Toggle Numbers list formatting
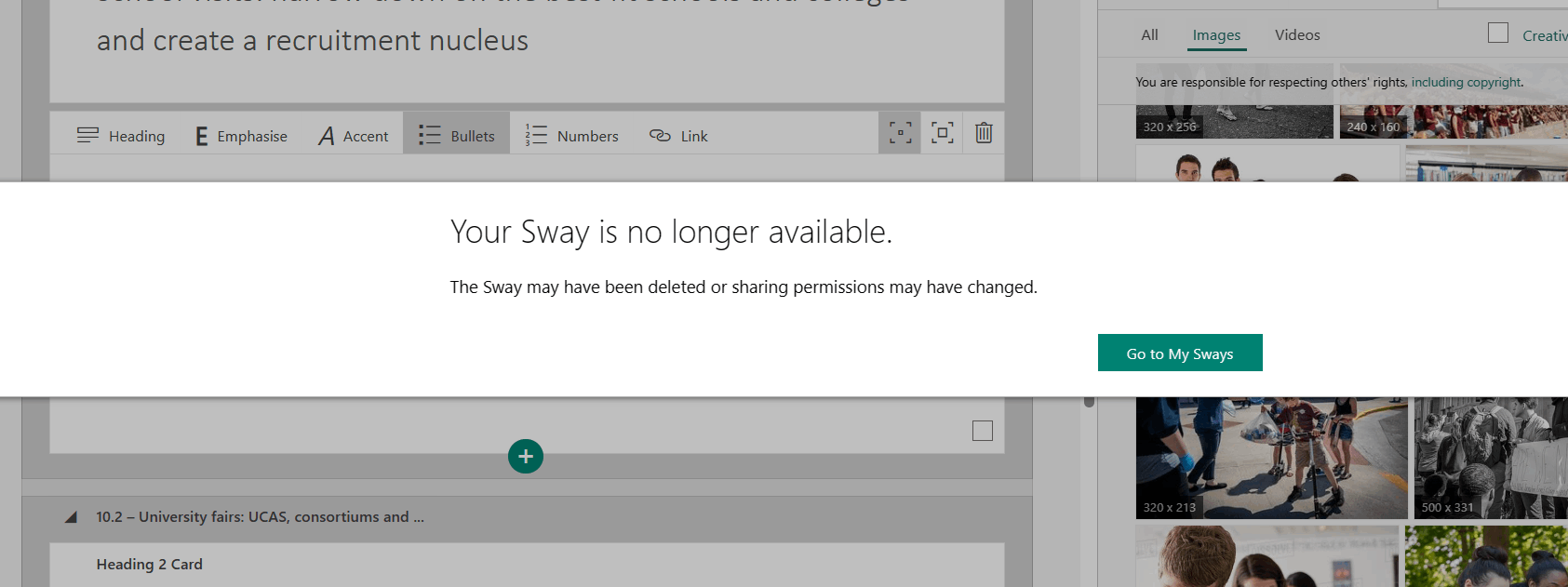Screen dimensions: 1568x587 (x=571, y=136)
